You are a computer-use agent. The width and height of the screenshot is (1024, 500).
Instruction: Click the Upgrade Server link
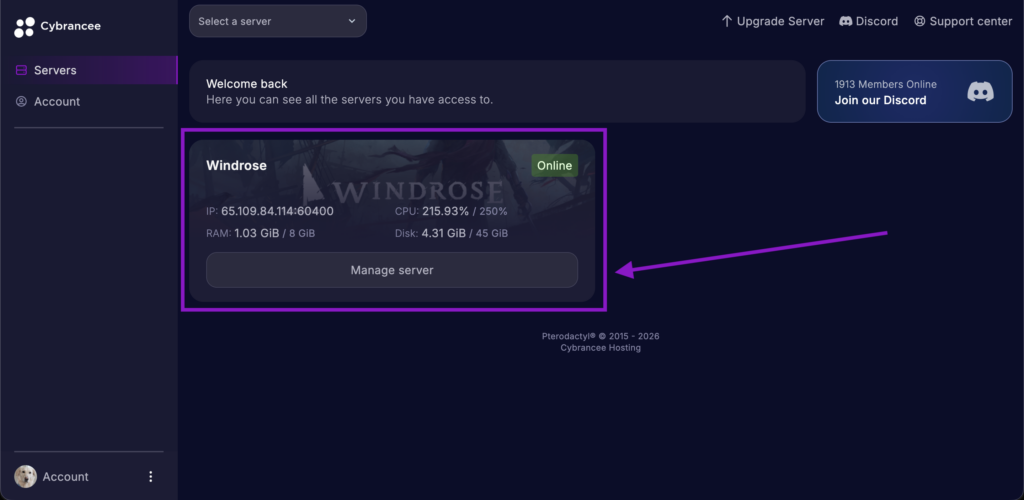[x=780, y=21]
